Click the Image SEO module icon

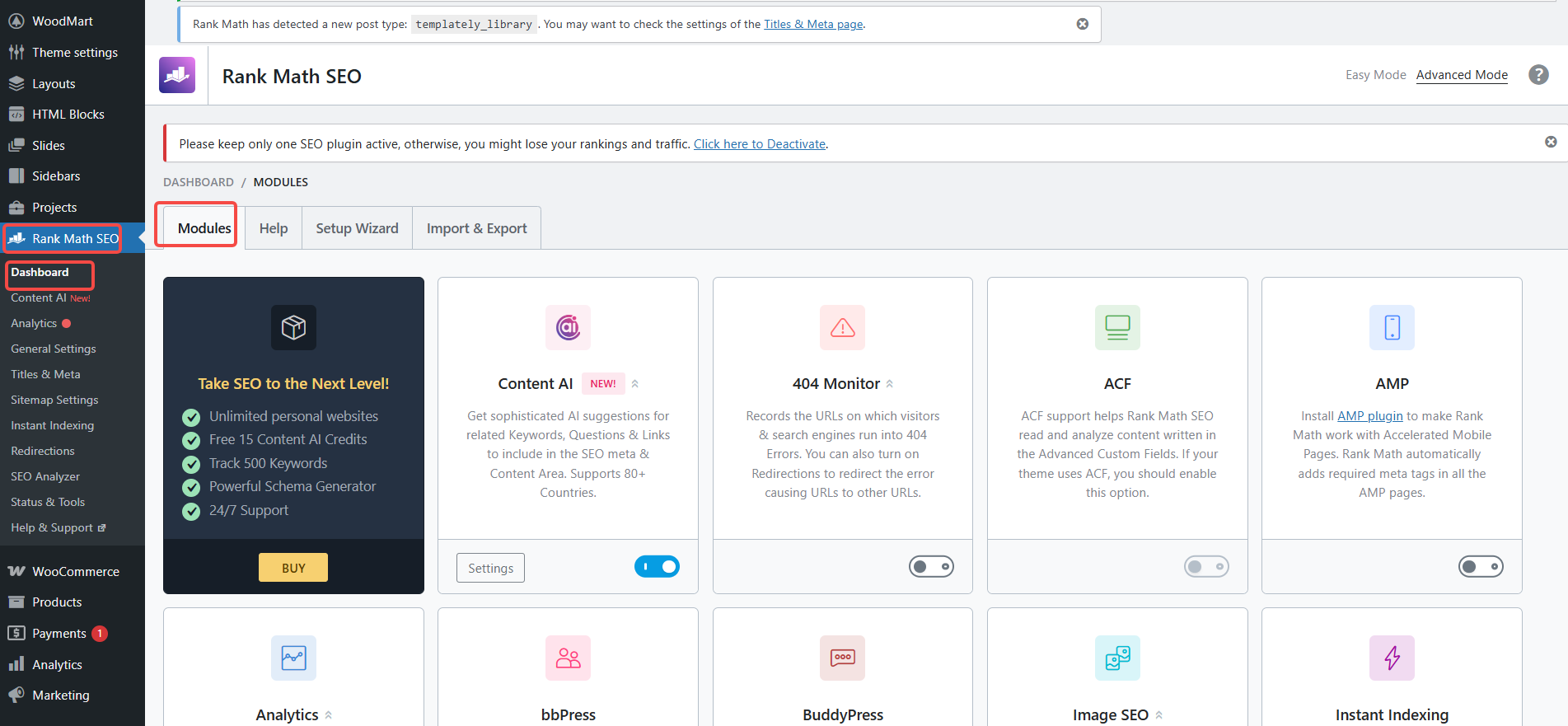pyautogui.click(x=1117, y=658)
